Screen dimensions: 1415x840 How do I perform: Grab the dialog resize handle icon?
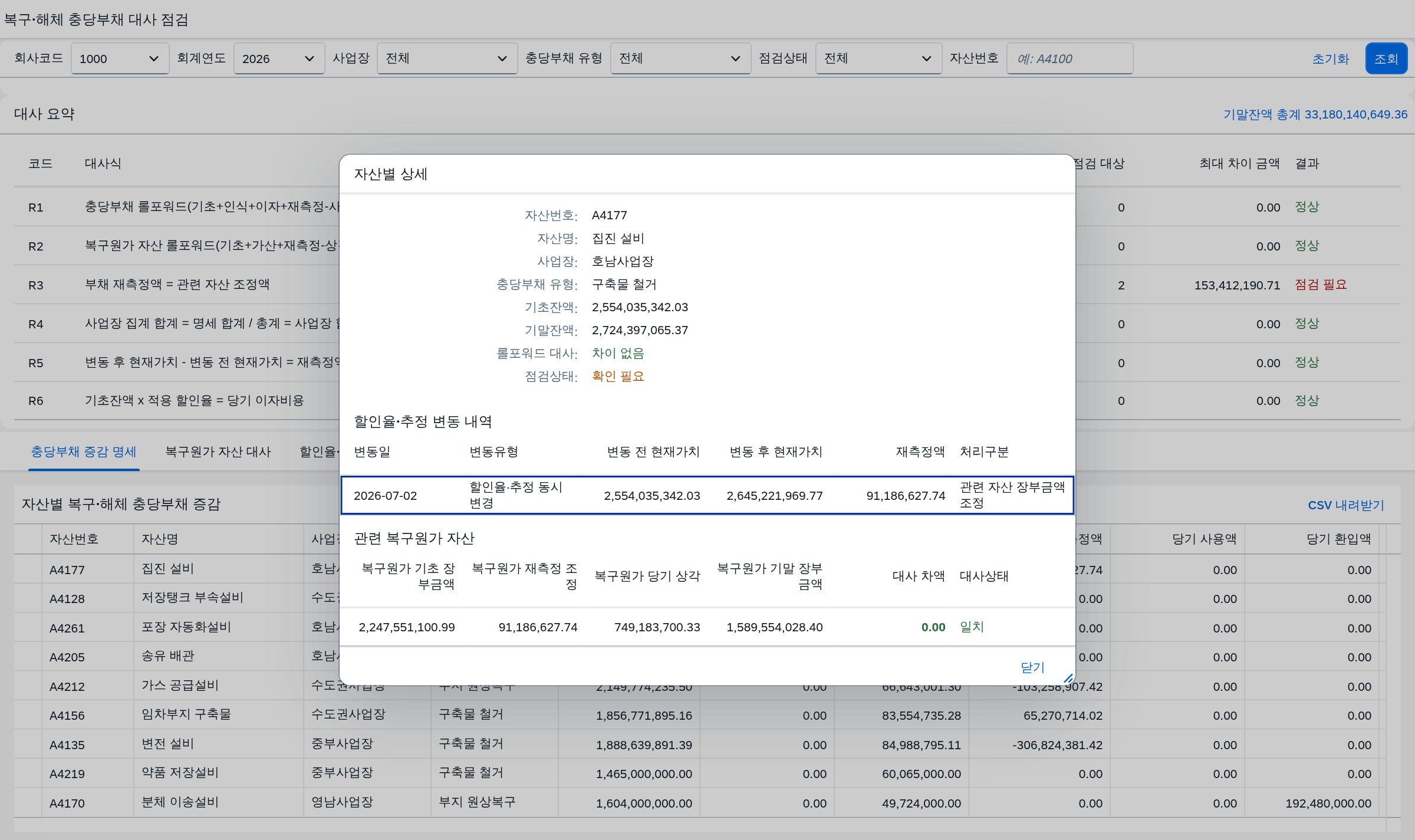1068,678
